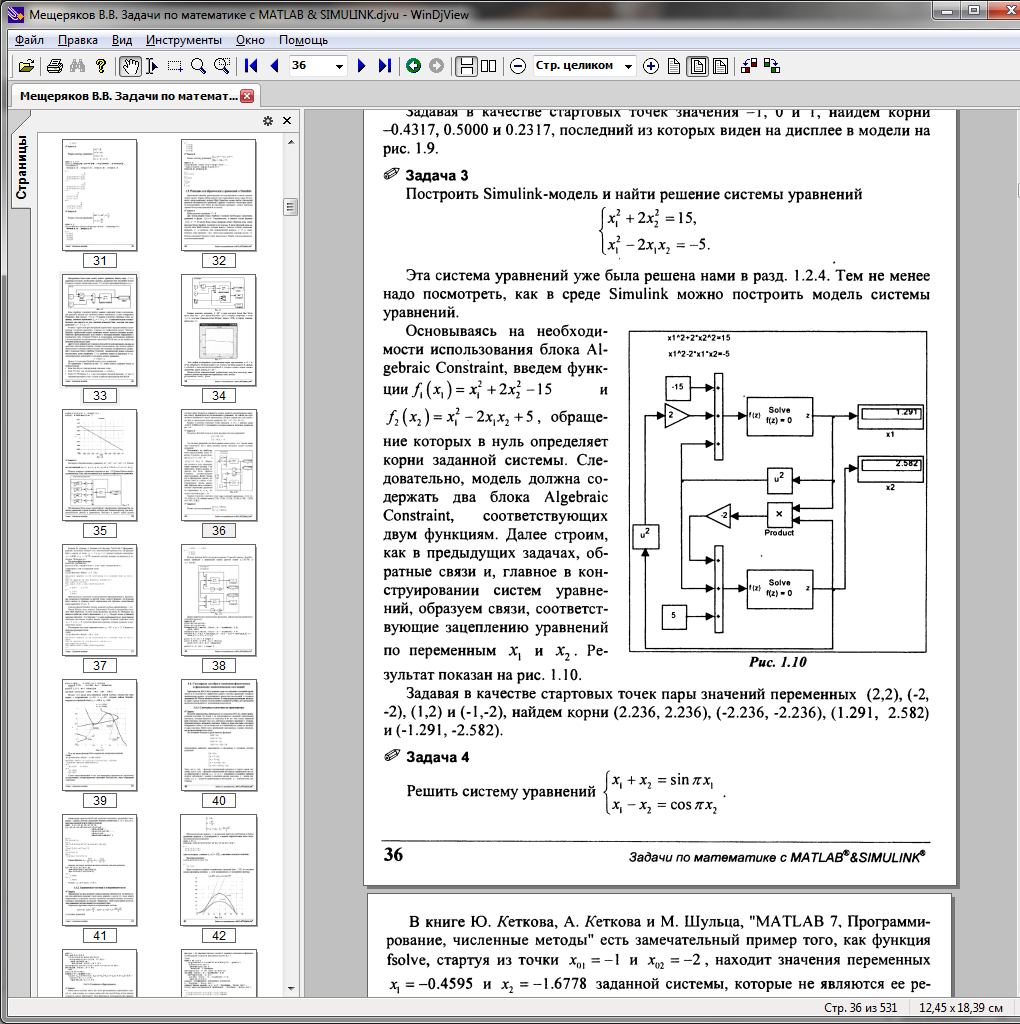Screen dimensions: 1020x1024
Task: Select the text selection cursor tool
Action: (152, 66)
